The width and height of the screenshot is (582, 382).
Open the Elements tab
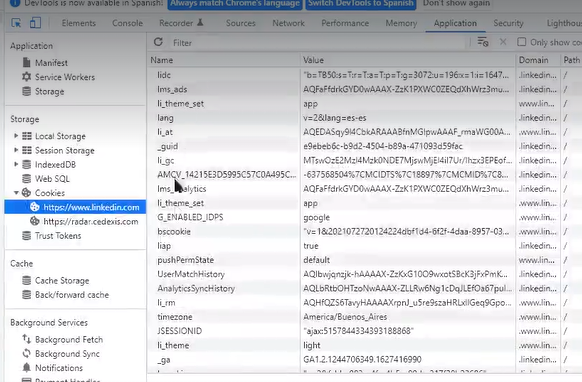point(79,23)
